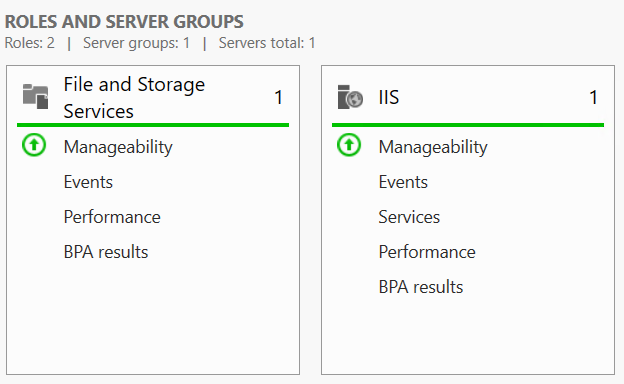Screen dimensions: 624x384
Task: Click the Roles and Server Groups heading
Action: tap(124, 22)
